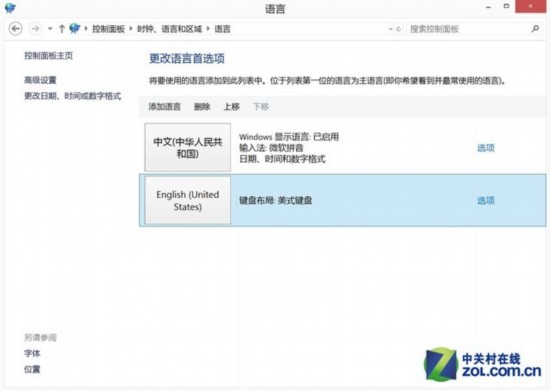Screen dimensions: 550x391
Task: Select the English (United States) language tile
Action: pos(188,200)
